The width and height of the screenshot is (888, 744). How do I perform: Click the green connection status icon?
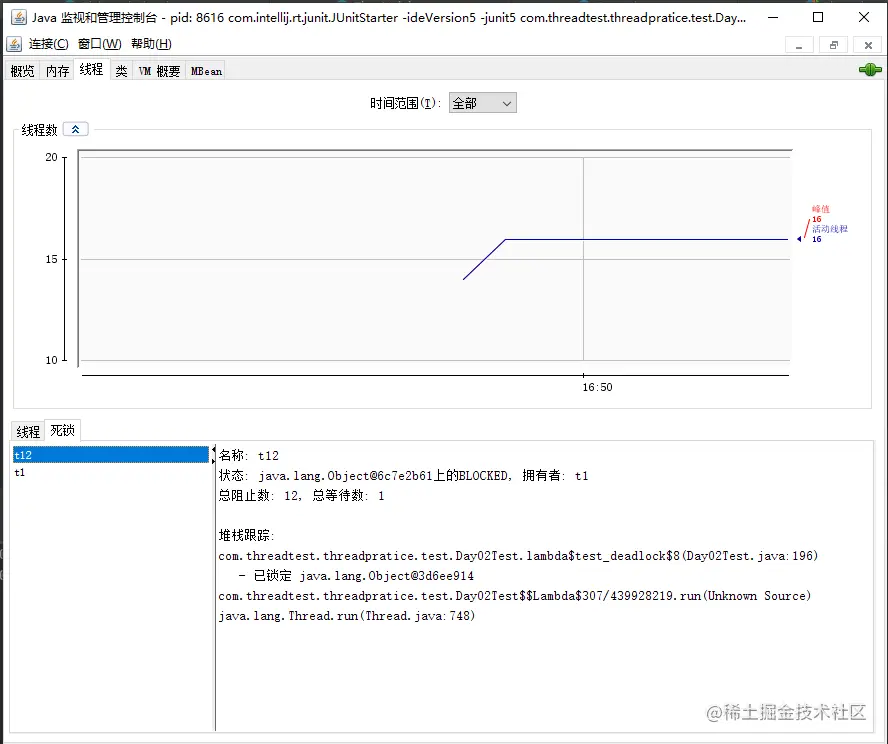tap(870, 70)
